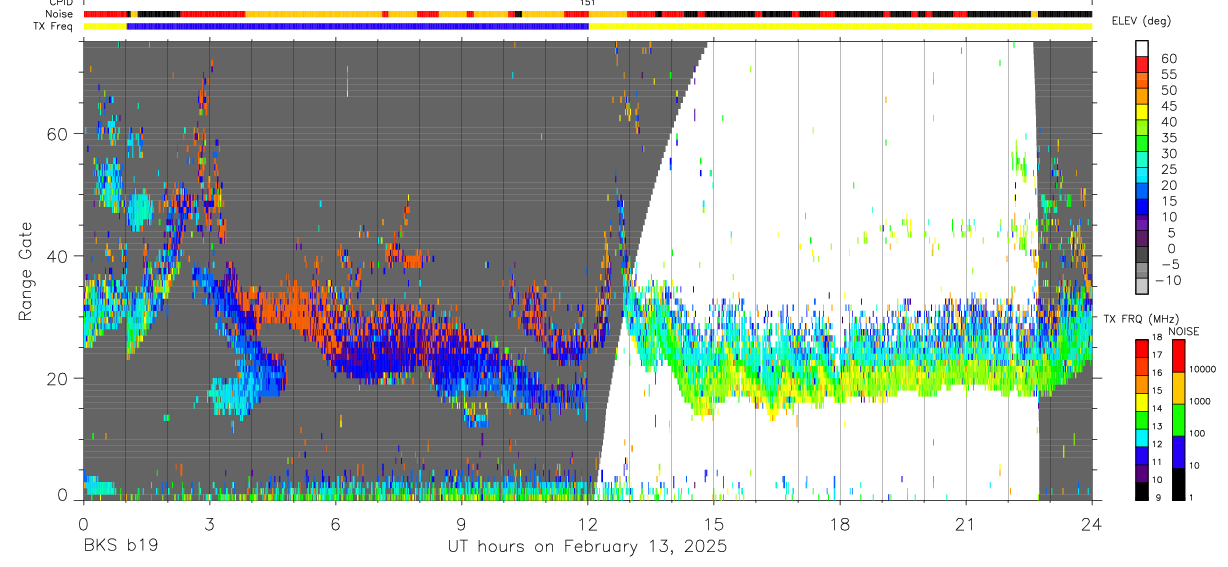Click x-axis tick label '9'
The image size is (1228, 567).
click(461, 524)
